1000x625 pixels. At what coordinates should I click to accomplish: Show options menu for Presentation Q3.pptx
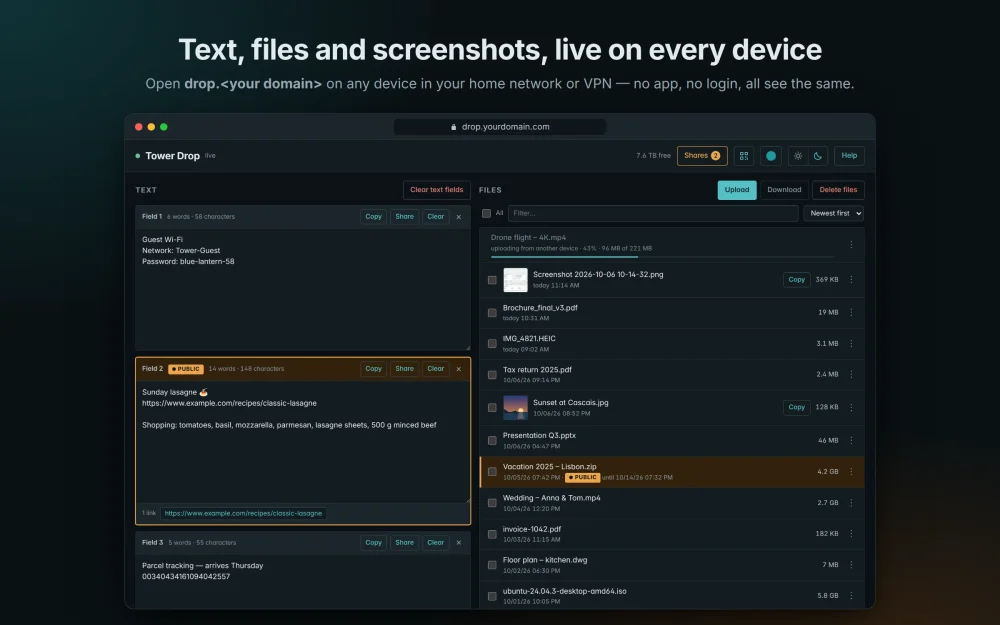pos(851,440)
